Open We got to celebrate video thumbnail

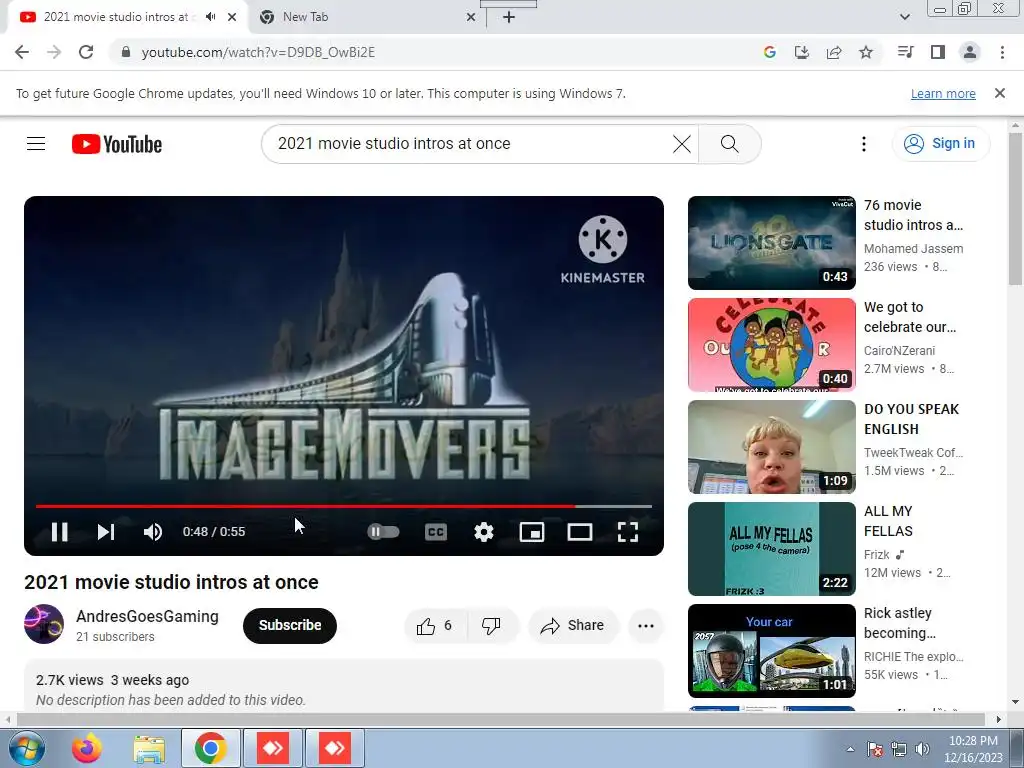tap(771, 345)
